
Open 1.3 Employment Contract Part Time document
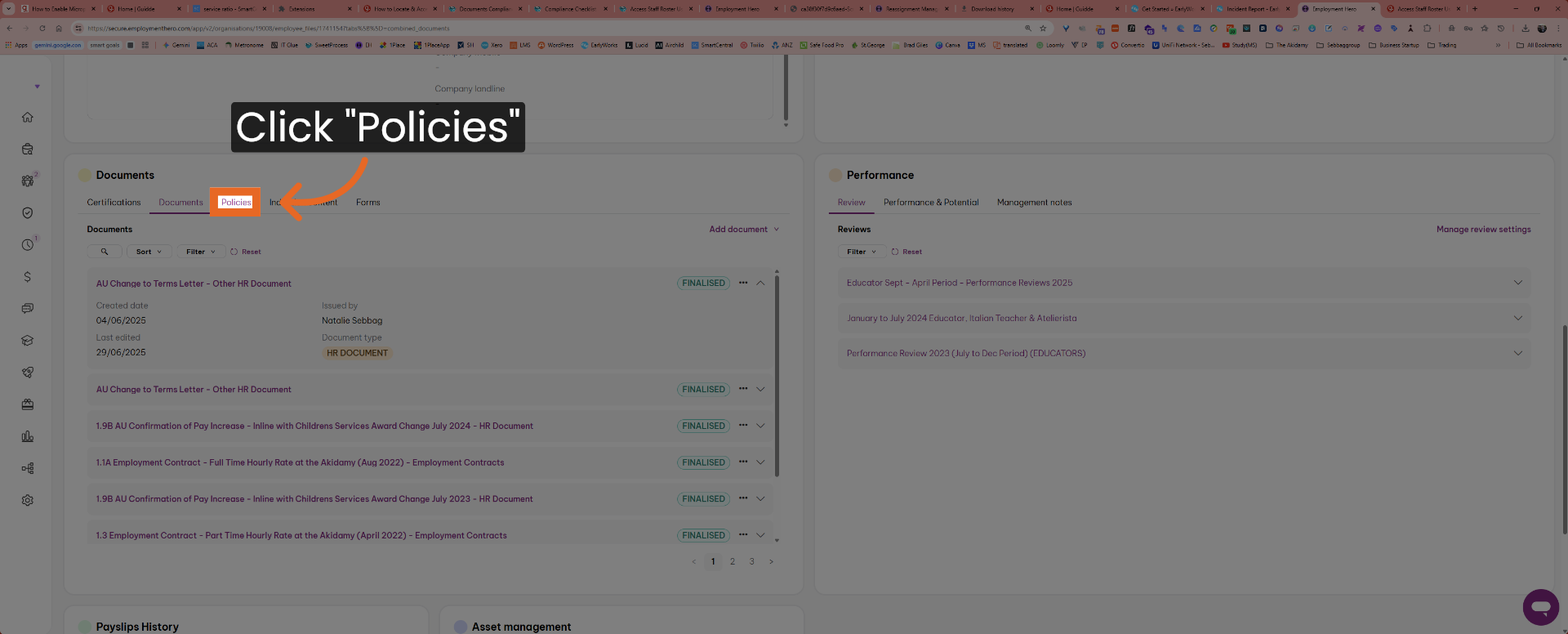tap(301, 536)
